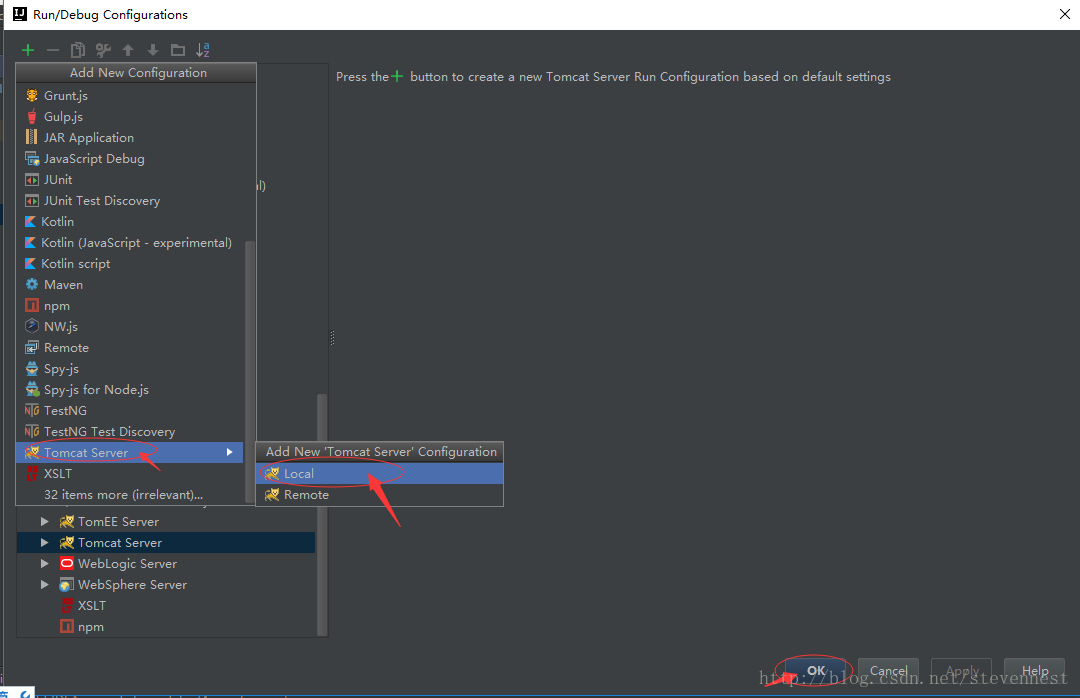Viewport: 1080px width, 698px height.
Task: Choose JUnit Test Discovery menu entry
Action: pos(131,201)
